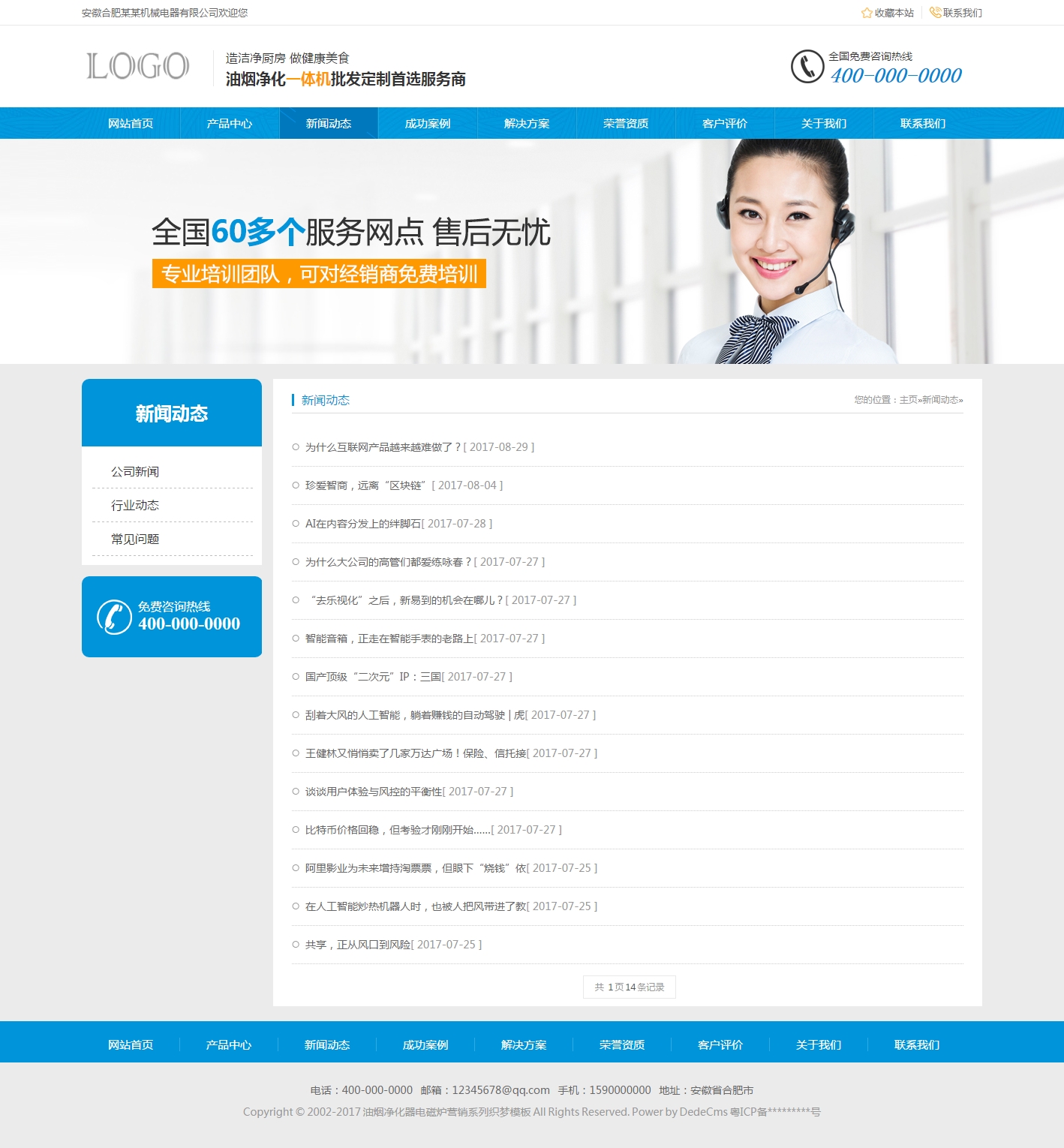
Task: Open 解决方案 in the footer navigation
Action: [x=524, y=1045]
